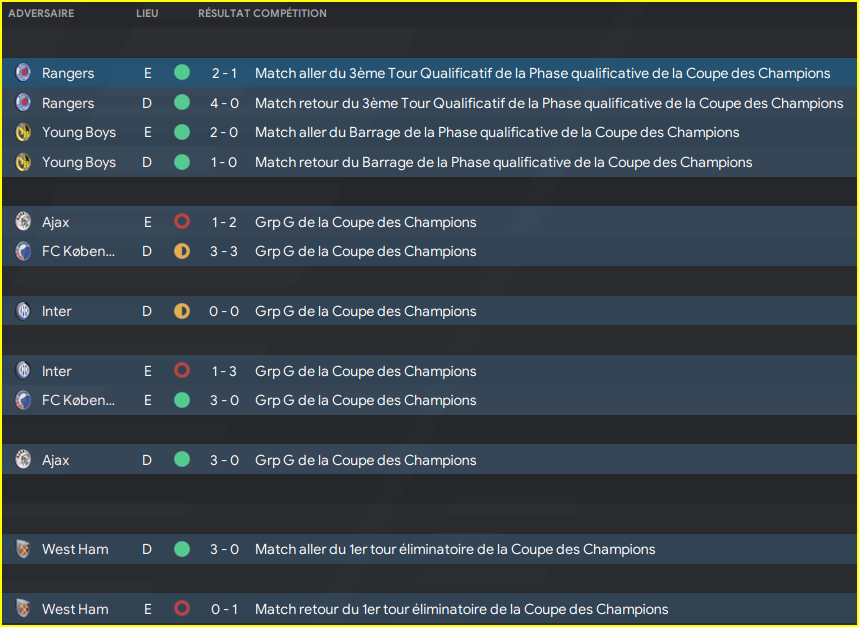Open the Young Boys name in 1-0 row

[x=79, y=162]
